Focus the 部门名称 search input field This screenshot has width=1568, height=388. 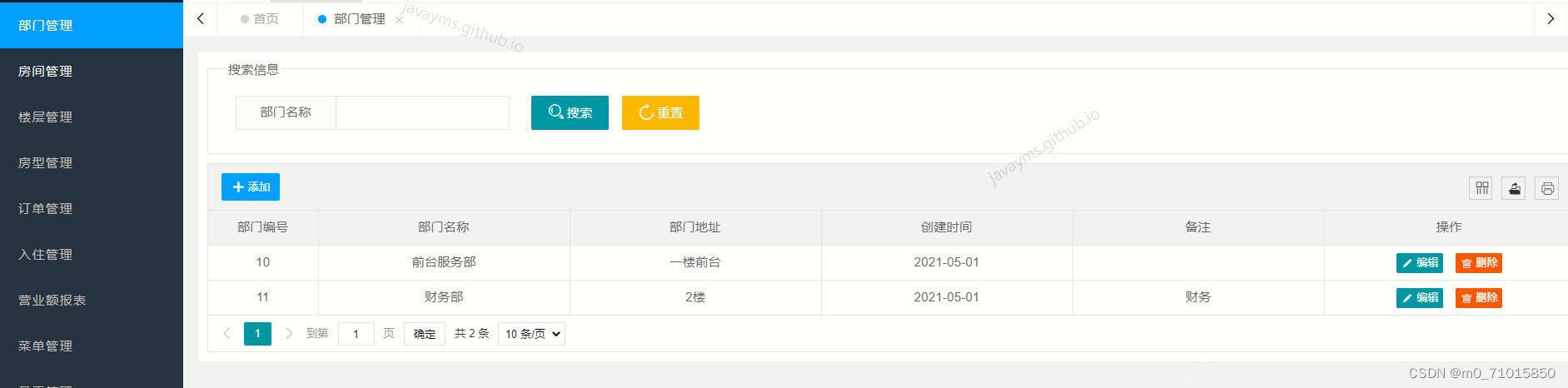422,112
